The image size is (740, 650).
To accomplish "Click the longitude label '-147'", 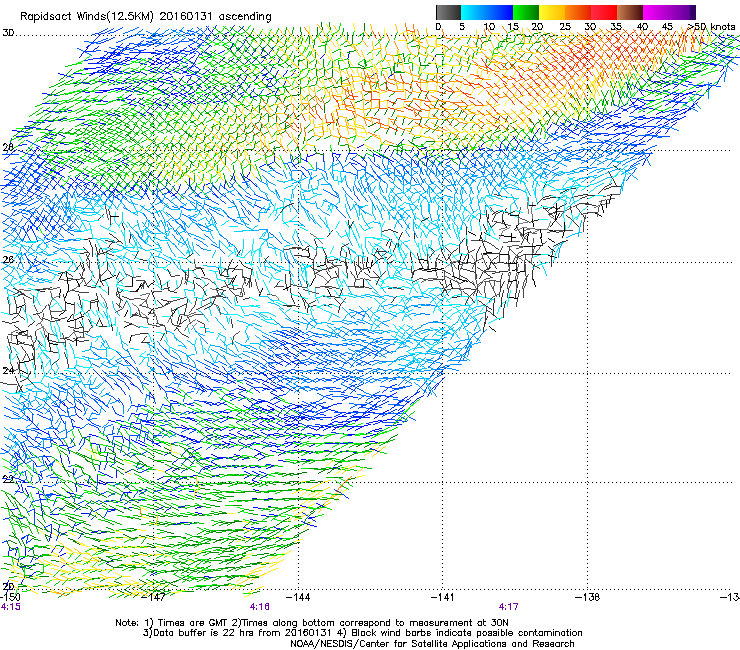I will [154, 597].
